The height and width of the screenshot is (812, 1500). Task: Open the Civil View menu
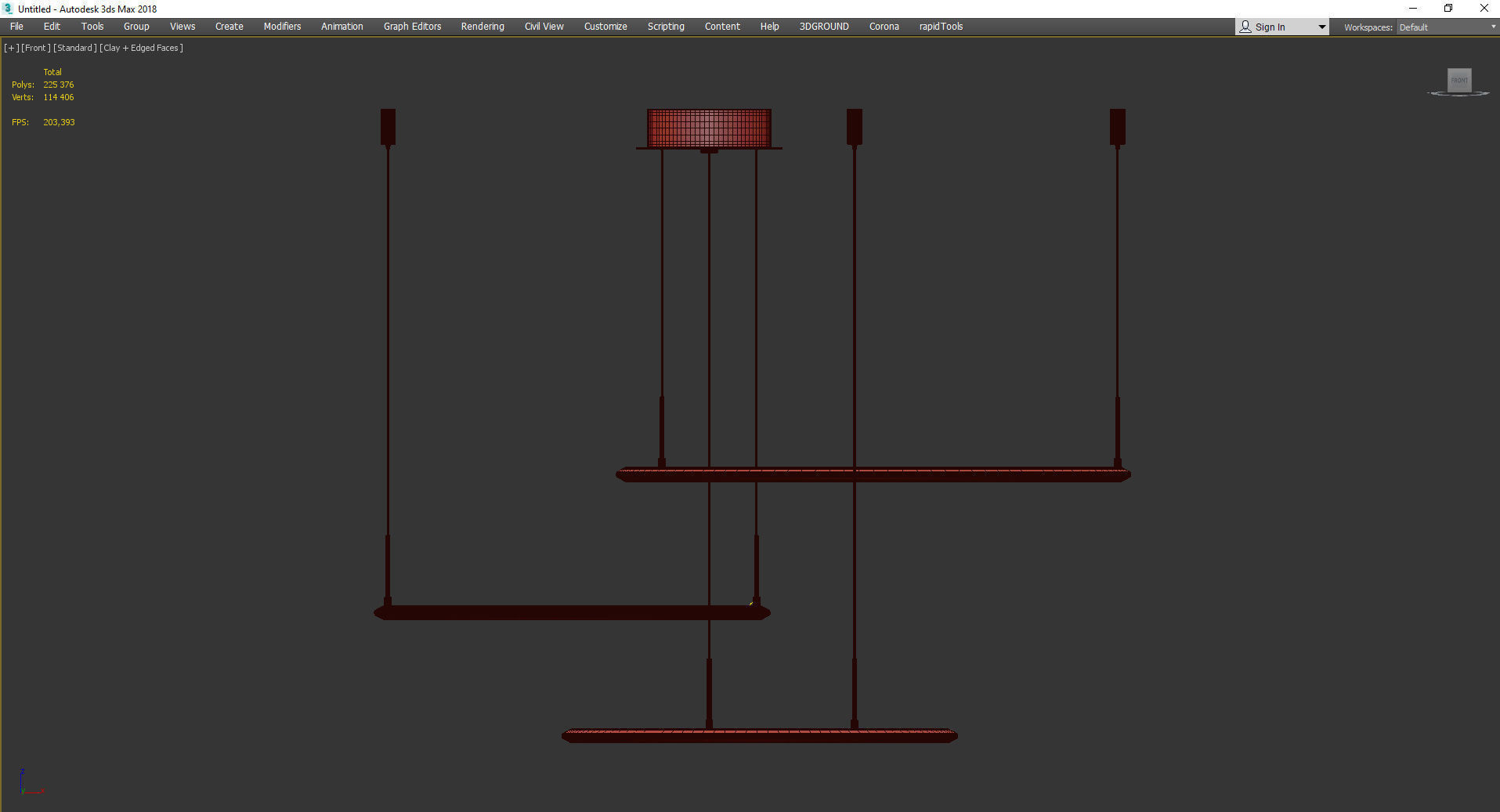(x=544, y=27)
